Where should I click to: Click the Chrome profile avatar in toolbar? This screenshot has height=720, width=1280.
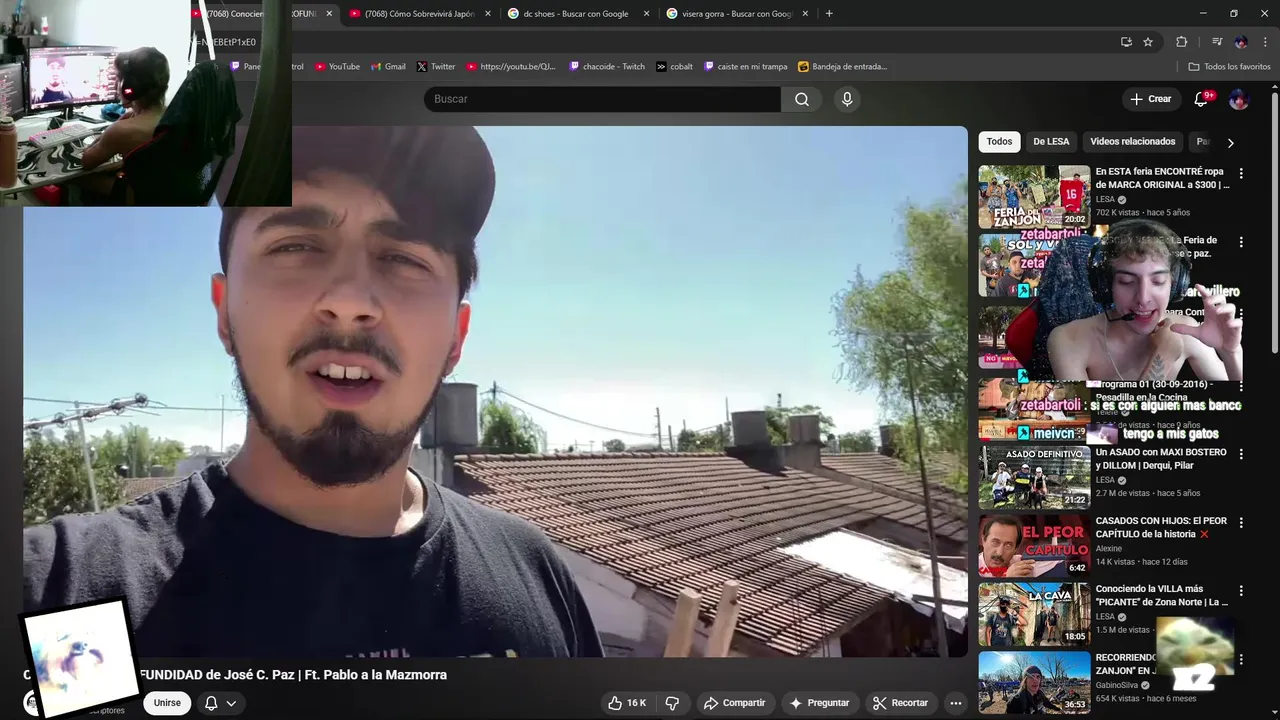[x=1241, y=42]
